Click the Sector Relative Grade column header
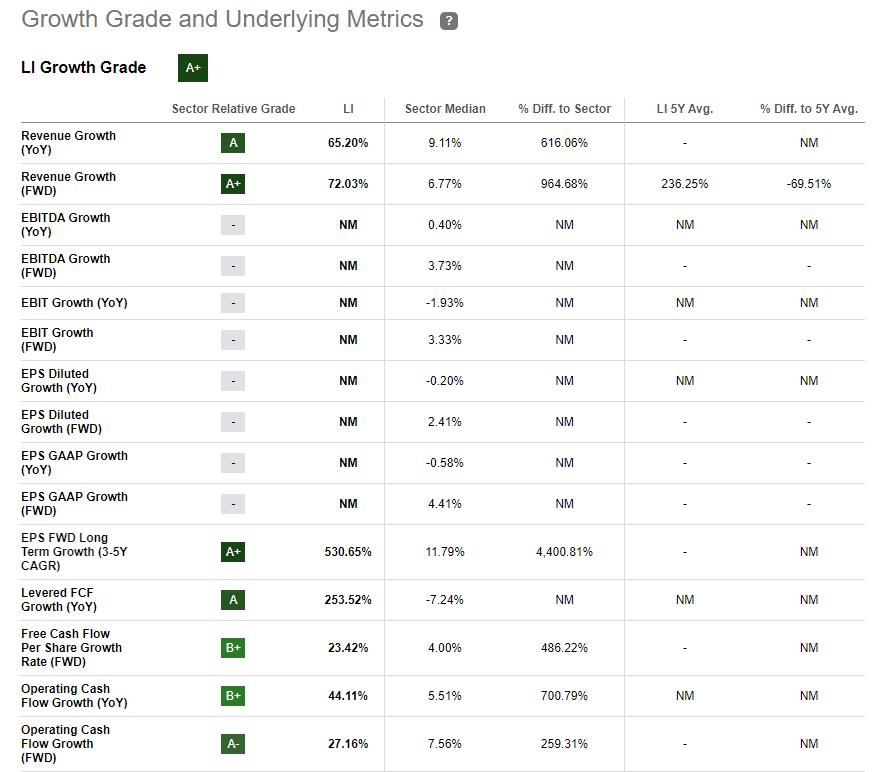 pyautogui.click(x=234, y=109)
